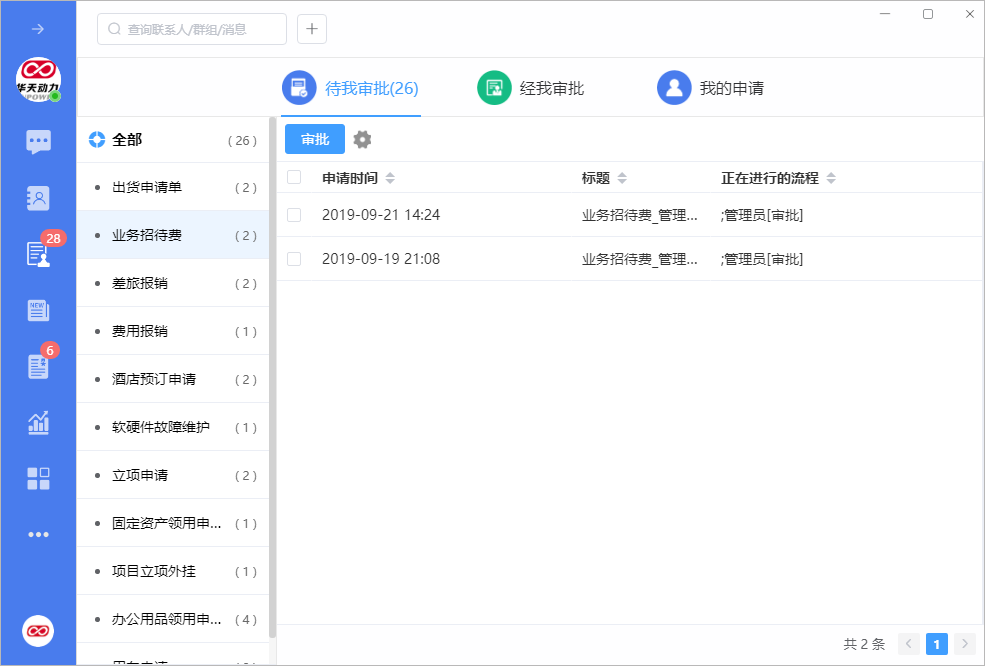Check the checkbox for the 2019-09-21 request

click(x=293, y=214)
